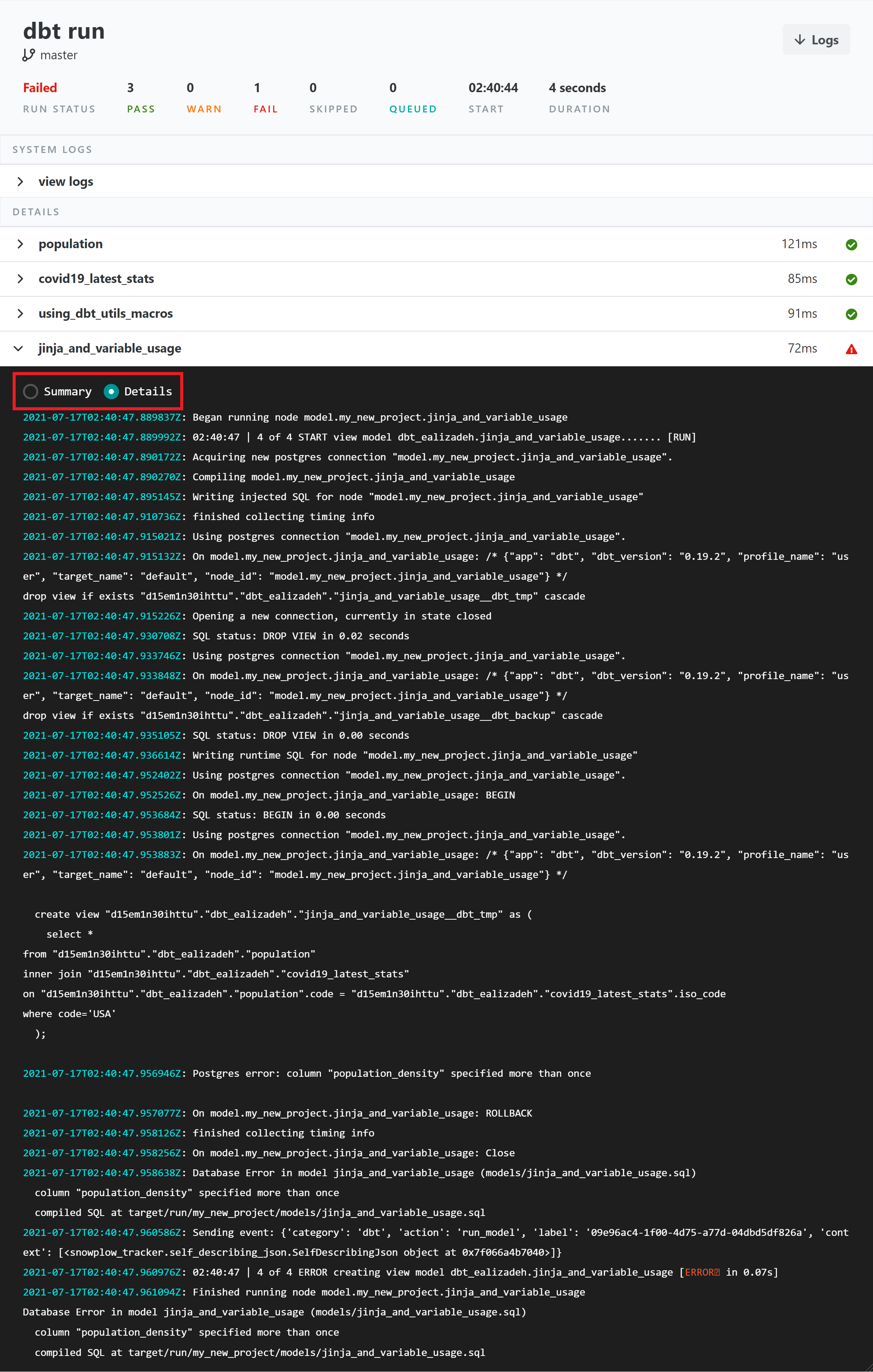The image size is (873, 1372).
Task: Click the git branch icon beside master
Action: [28, 55]
